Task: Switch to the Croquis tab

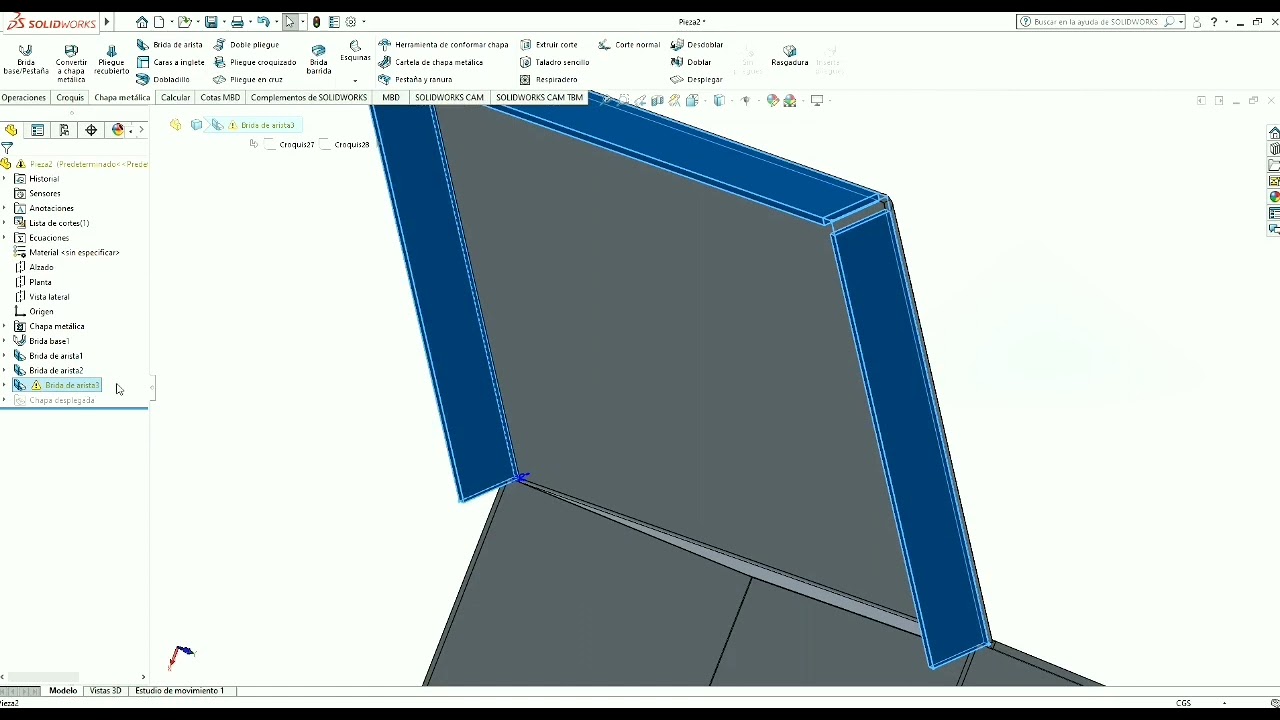Action: 70,98
